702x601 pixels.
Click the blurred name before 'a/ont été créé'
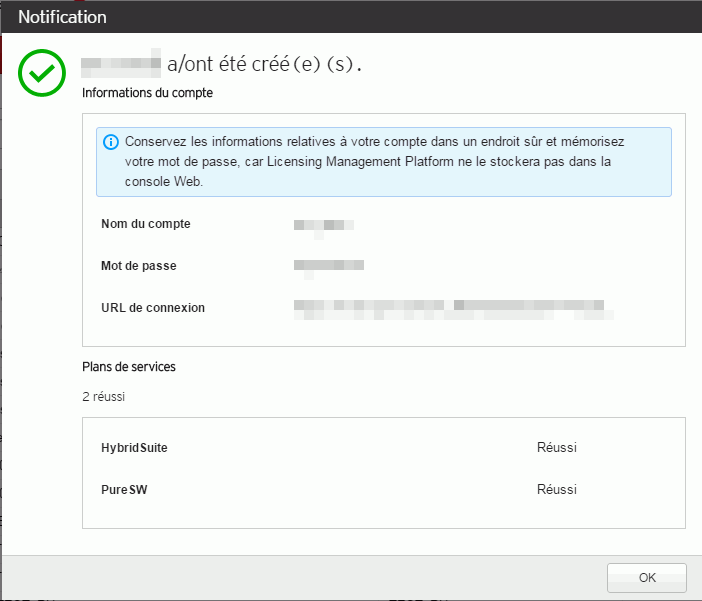tap(121, 65)
